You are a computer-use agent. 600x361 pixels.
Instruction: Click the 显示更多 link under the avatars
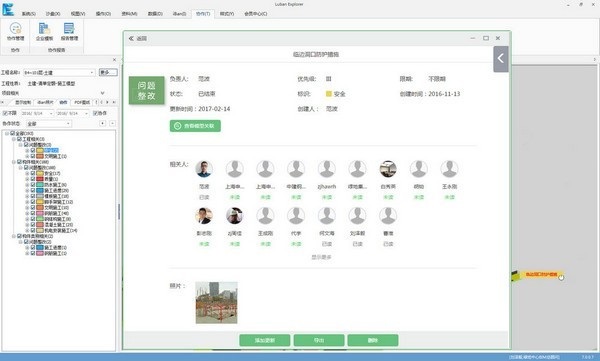321,257
